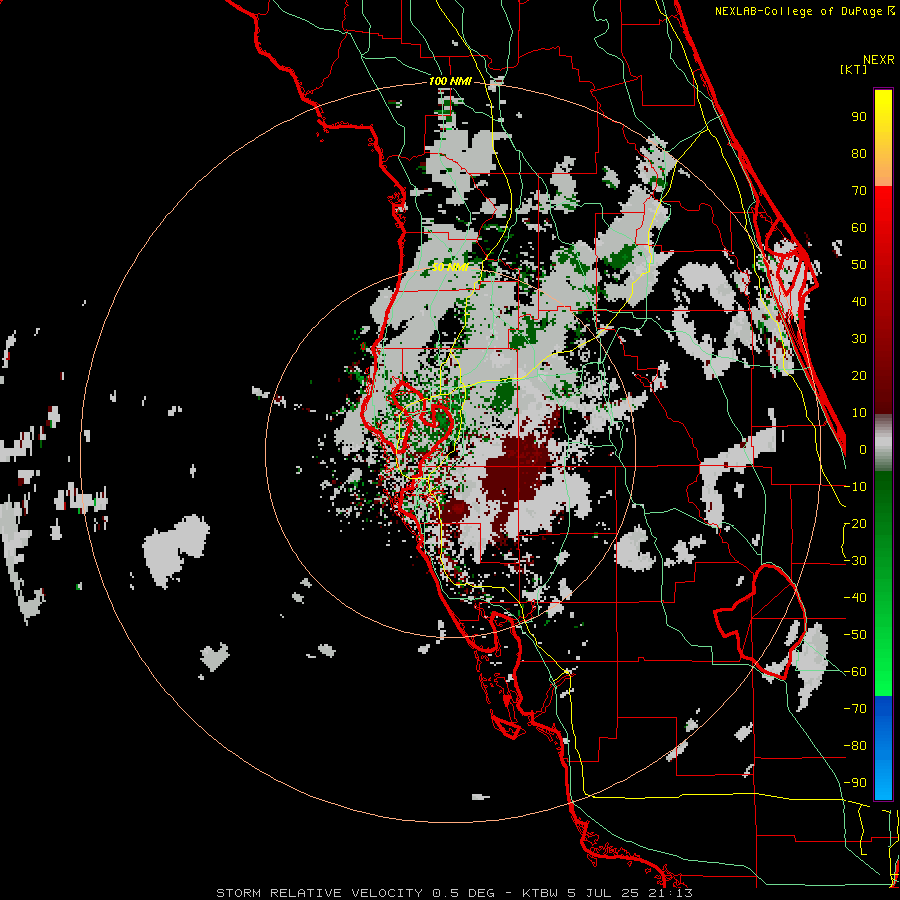Click the NEXR label above the color scale
Image resolution: width=900 pixels, height=900 pixels.
878,60
